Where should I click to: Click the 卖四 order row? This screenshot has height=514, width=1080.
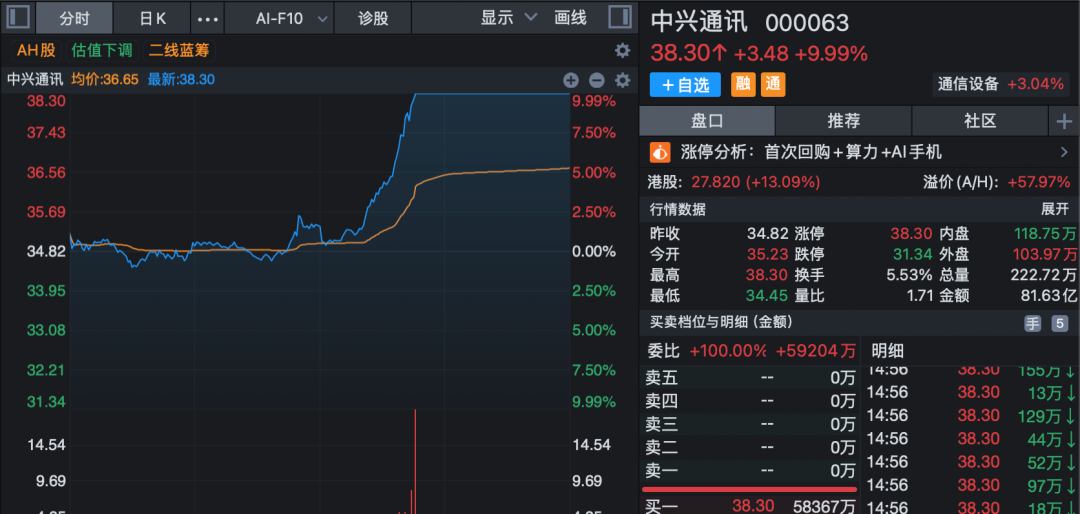pos(750,401)
